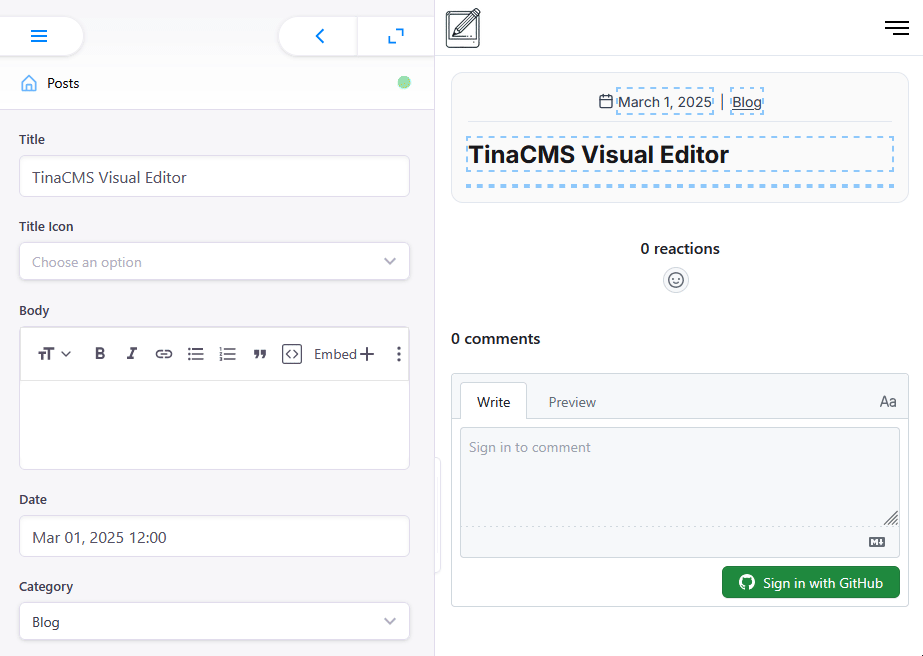Open the site navigation hamburger menu
Viewport: 923px width, 656px height.
pyautogui.click(x=897, y=28)
